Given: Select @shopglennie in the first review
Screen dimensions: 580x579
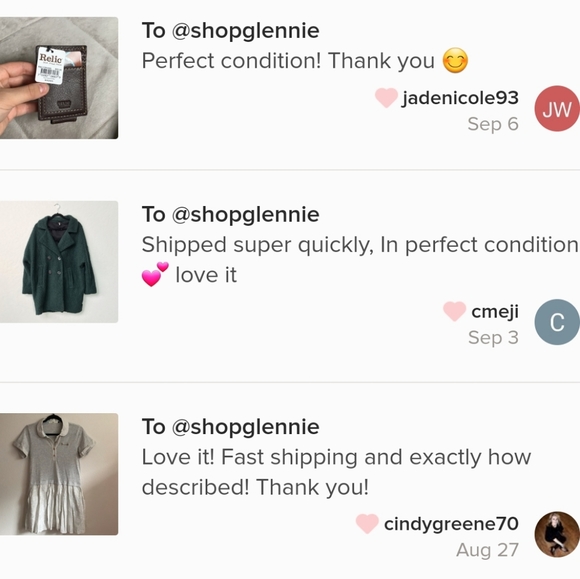Looking at the screenshot, I should coord(245,31).
